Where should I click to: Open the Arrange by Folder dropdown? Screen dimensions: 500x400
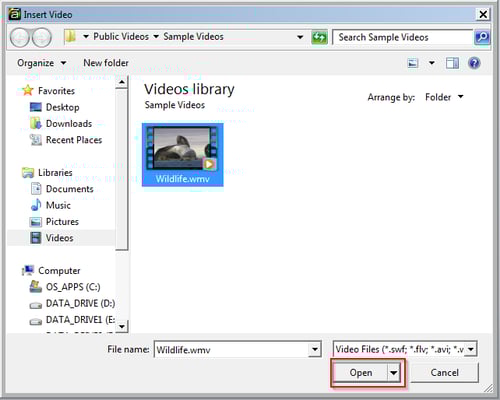[x=444, y=97]
